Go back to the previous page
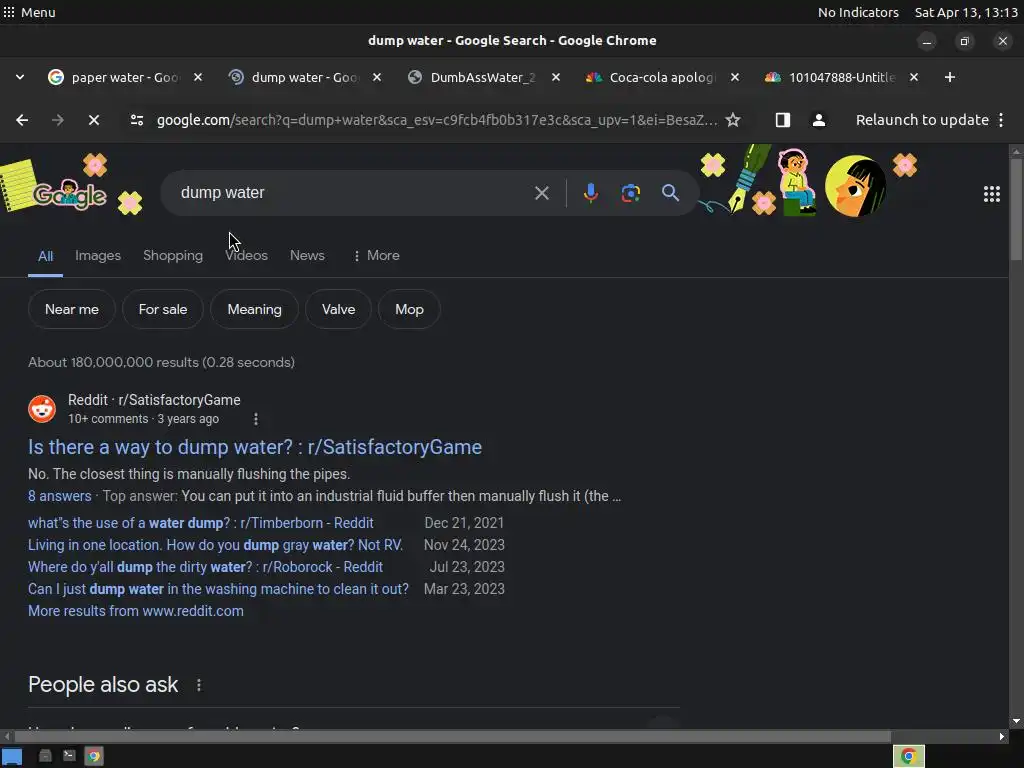 pyautogui.click(x=22, y=120)
